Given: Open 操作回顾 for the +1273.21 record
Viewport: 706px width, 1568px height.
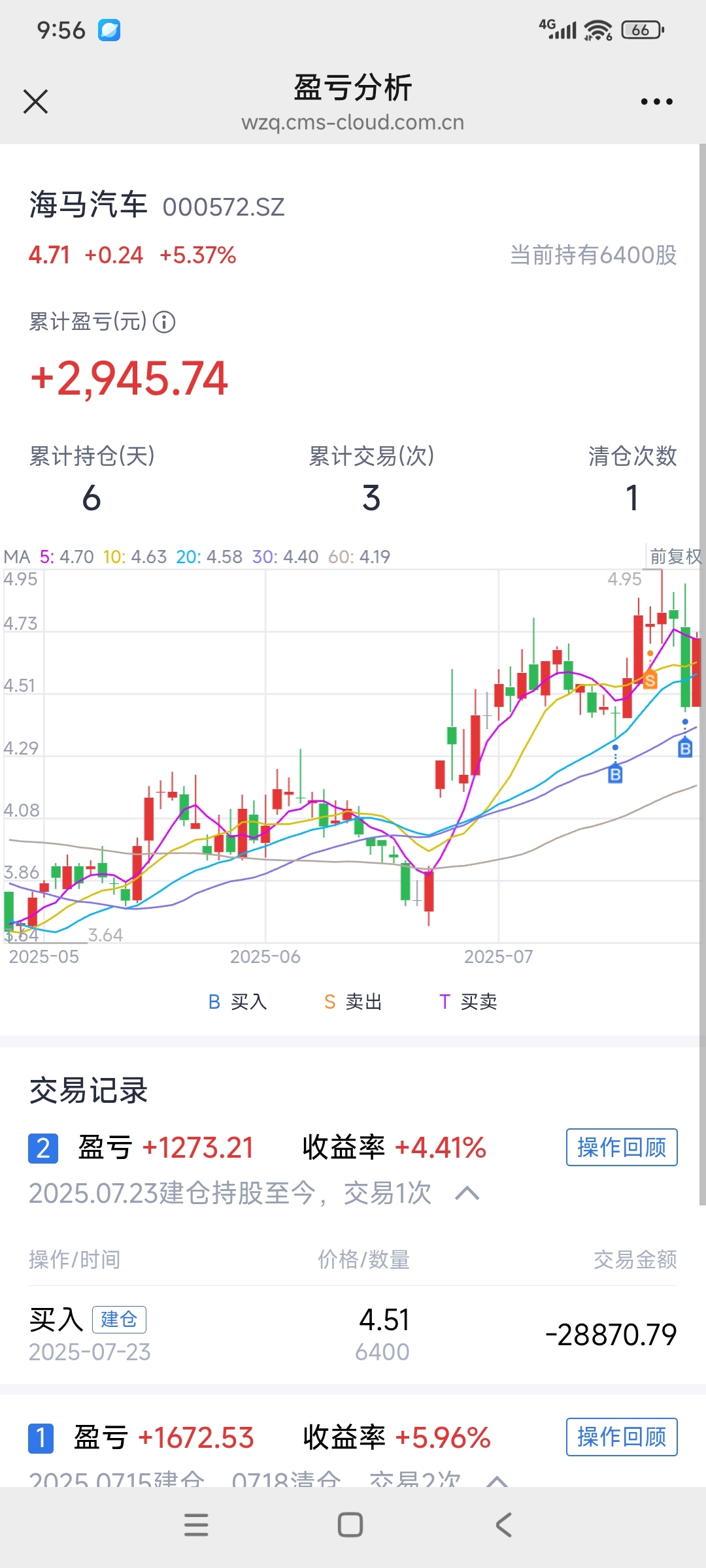Looking at the screenshot, I should coord(622,1147).
